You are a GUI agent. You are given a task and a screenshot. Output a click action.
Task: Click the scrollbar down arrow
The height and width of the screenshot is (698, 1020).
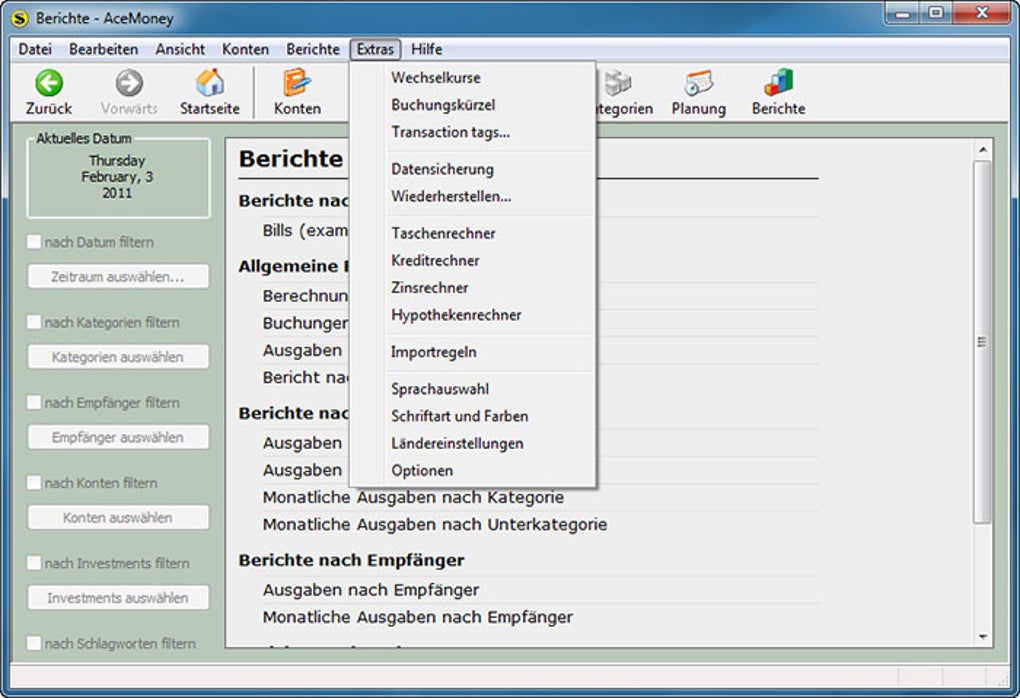982,637
